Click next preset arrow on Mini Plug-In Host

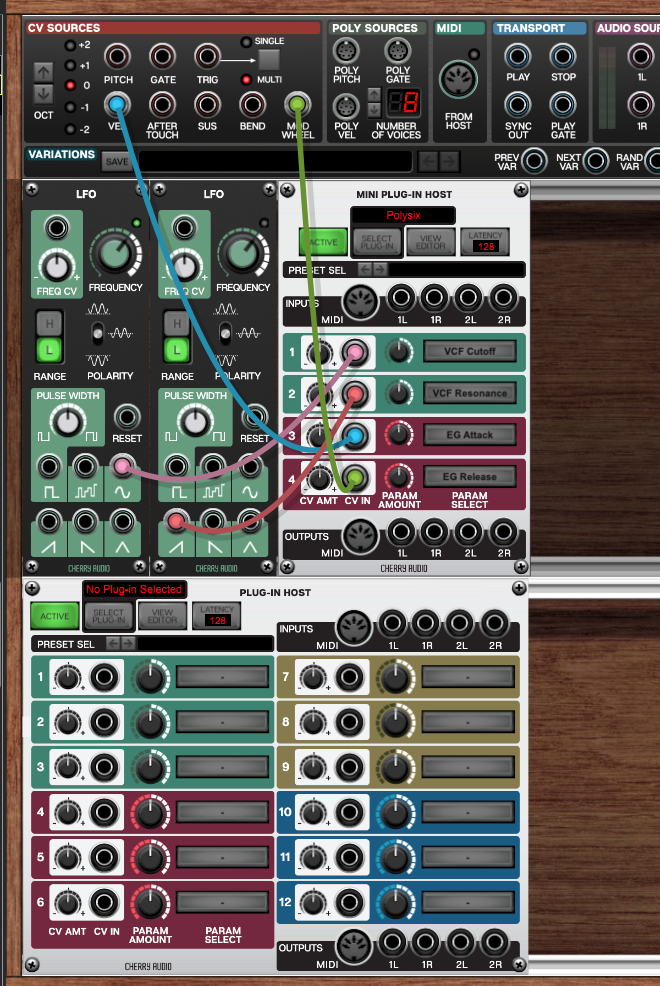click(379, 270)
